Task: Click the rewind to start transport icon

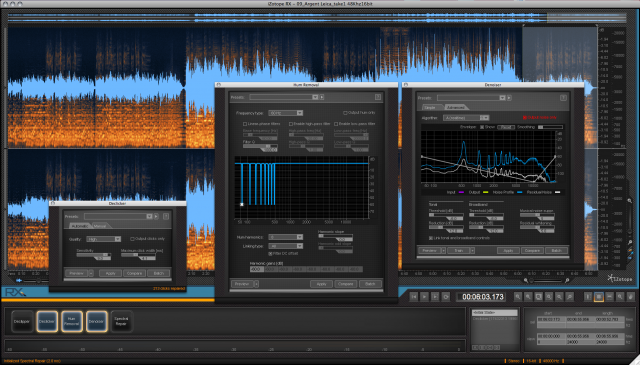Action: tap(414, 297)
